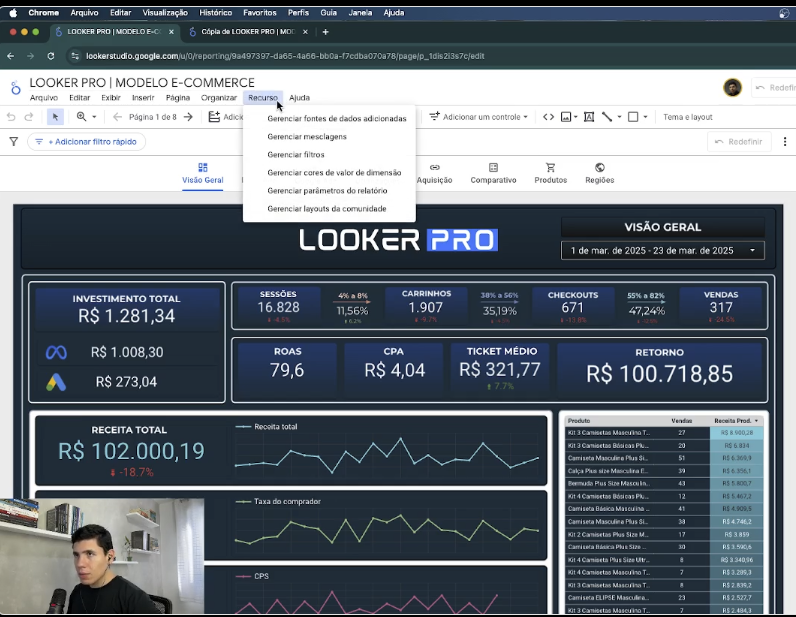This screenshot has height=617, width=796.
Task: Open a new browser tab
Action: coord(325,31)
